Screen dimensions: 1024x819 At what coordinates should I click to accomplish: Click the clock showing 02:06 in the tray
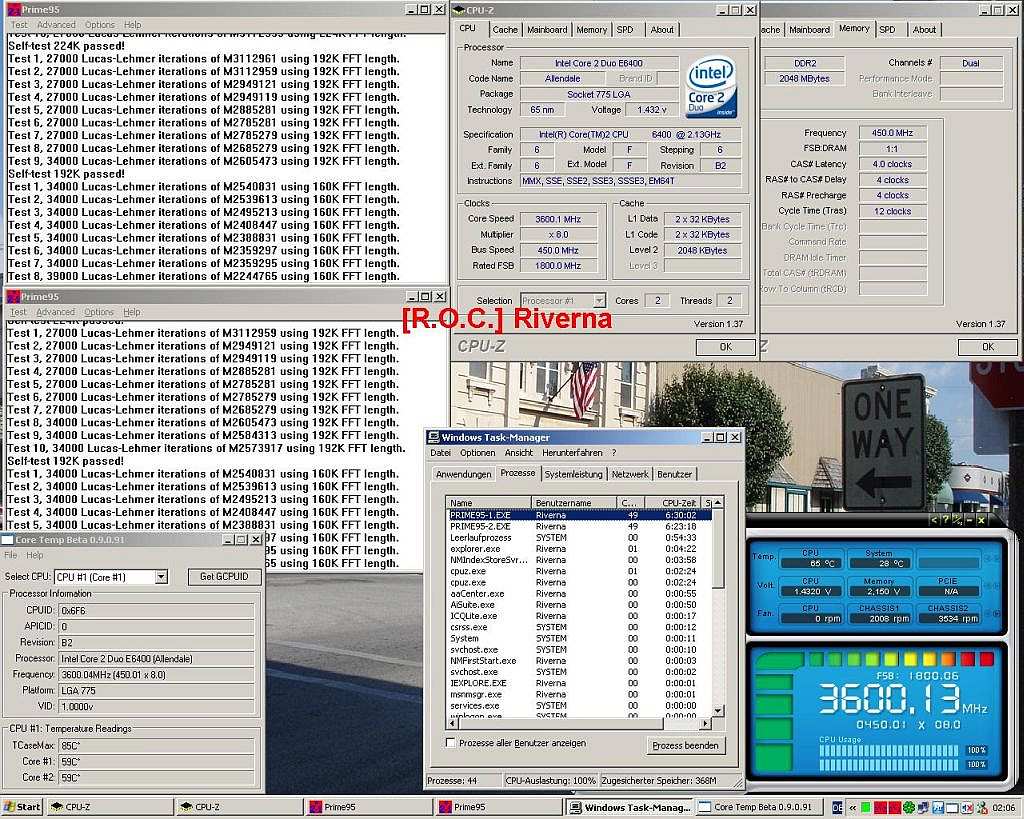click(x=1004, y=808)
